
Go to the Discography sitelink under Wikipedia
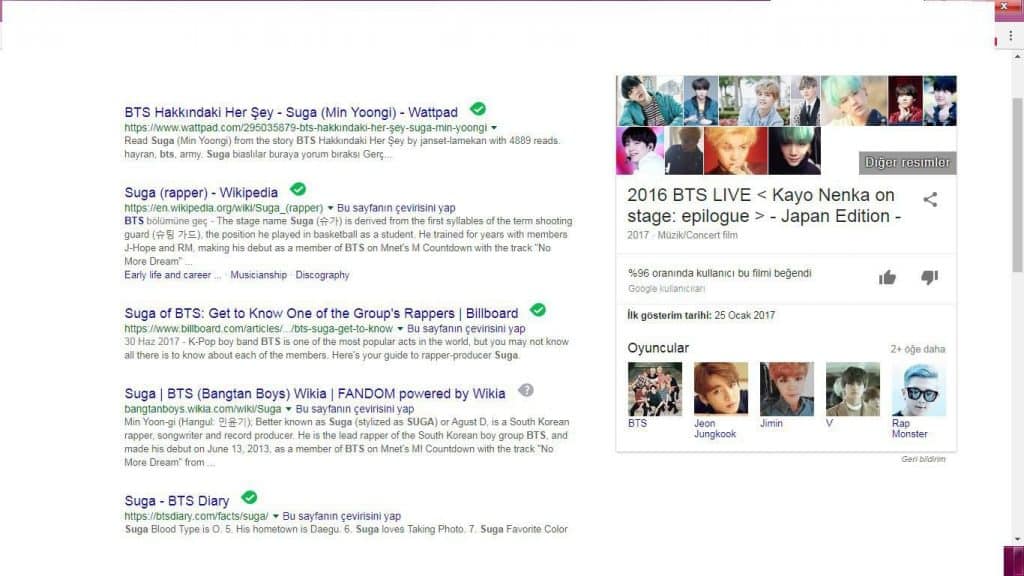point(322,275)
